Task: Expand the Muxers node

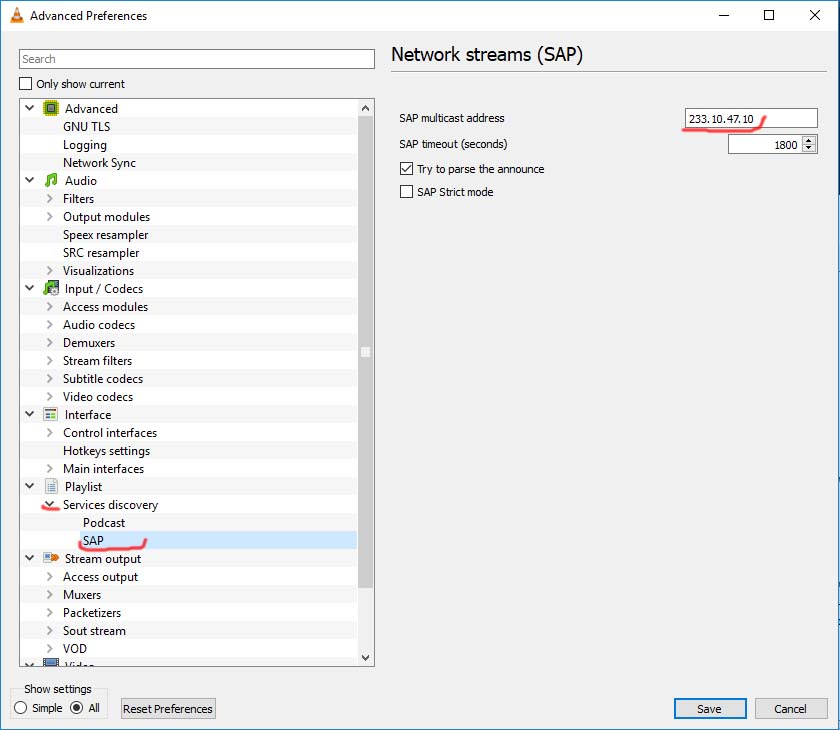Action: point(50,594)
